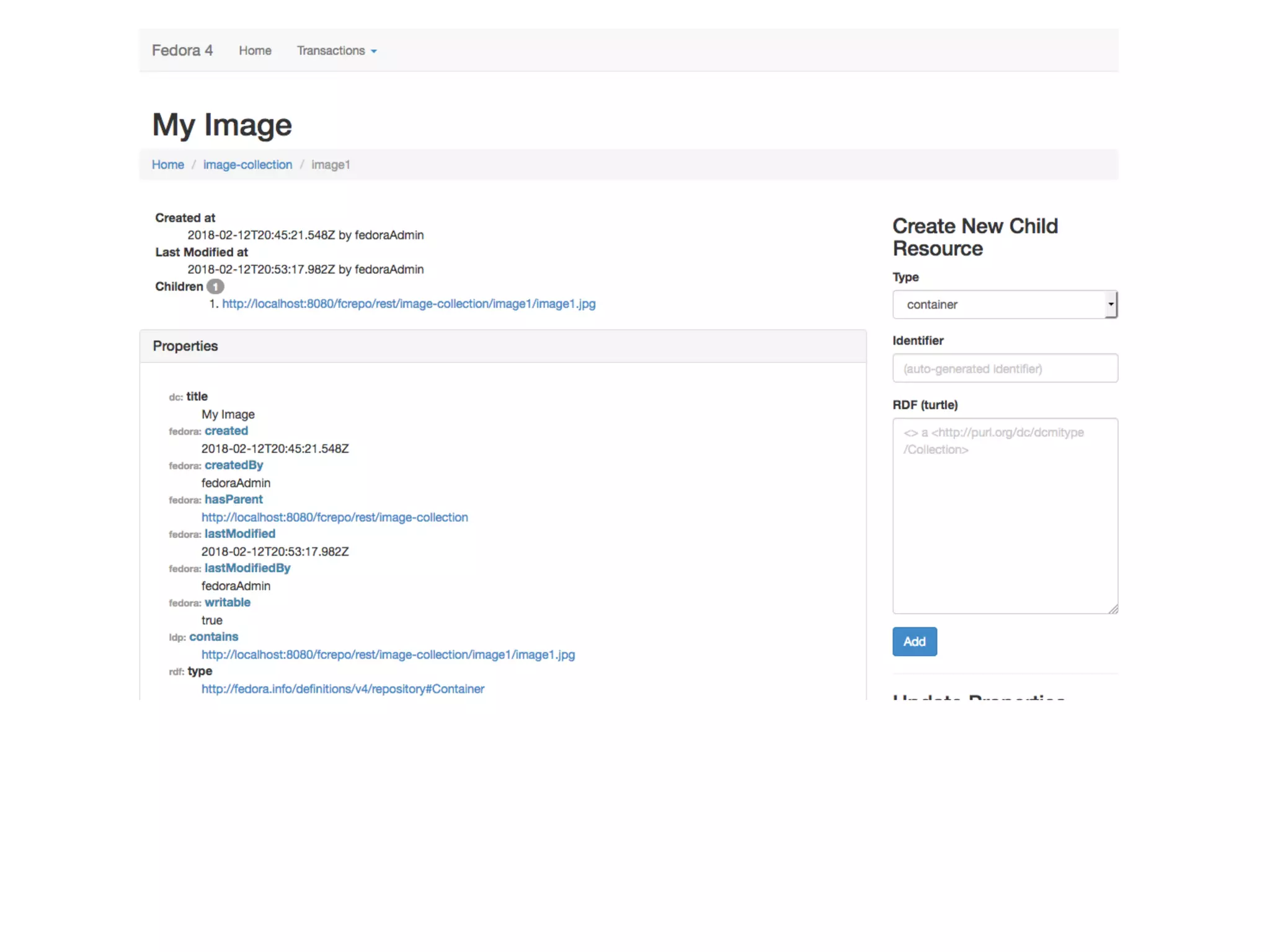Click the fedora created property link
This screenshot has height=952, width=1270.
pos(226,431)
